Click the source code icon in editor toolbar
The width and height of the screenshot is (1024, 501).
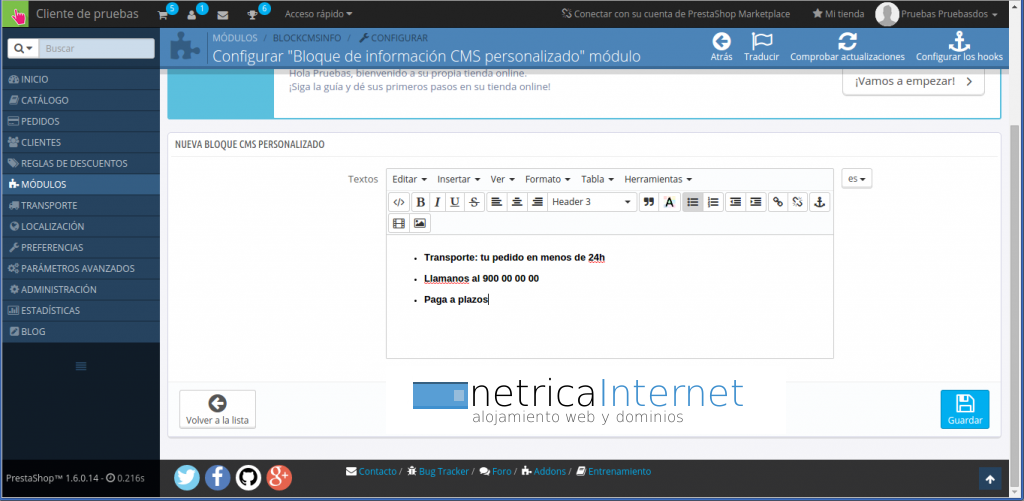pyautogui.click(x=399, y=202)
